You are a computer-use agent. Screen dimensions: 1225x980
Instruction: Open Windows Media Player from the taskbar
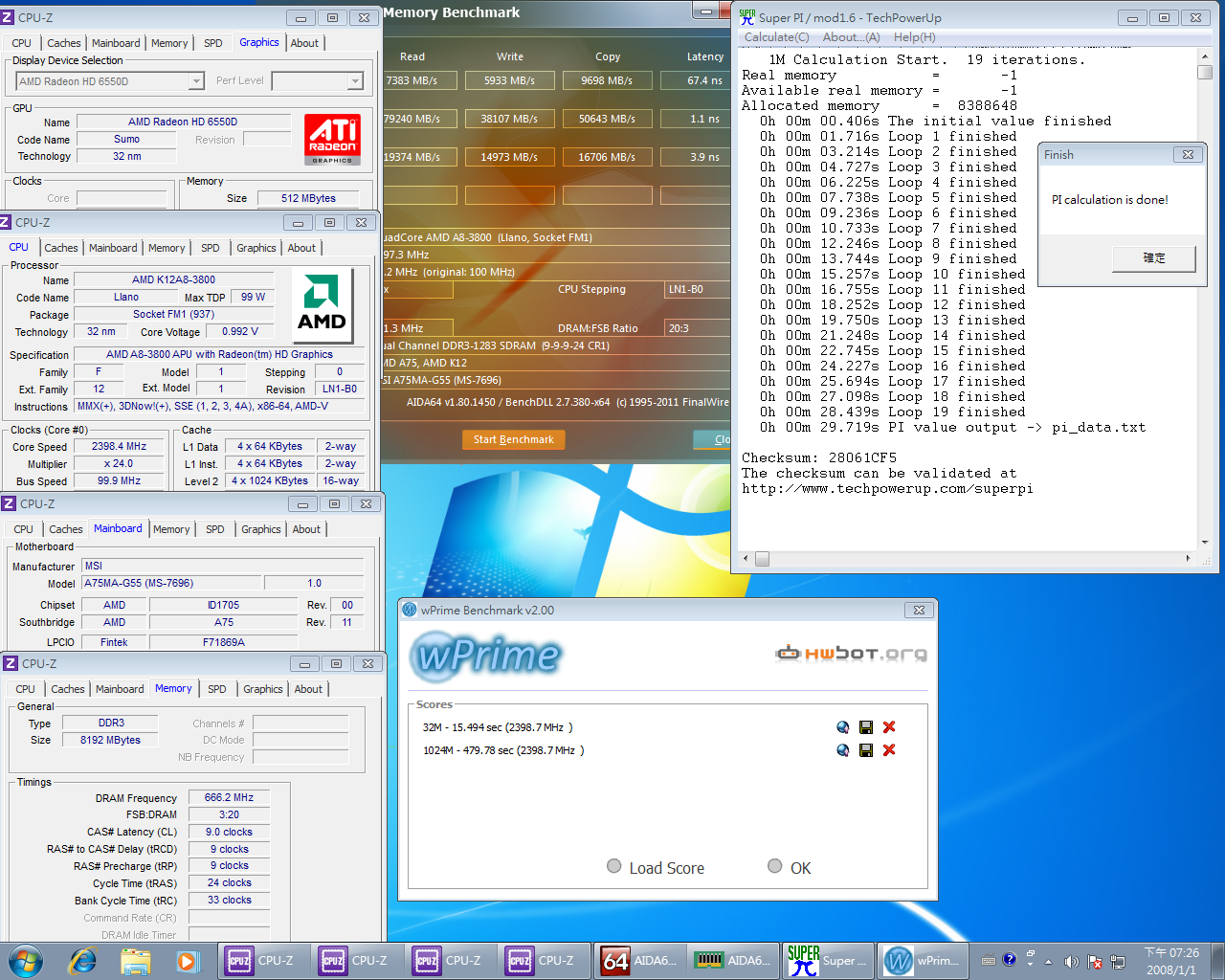click(186, 960)
